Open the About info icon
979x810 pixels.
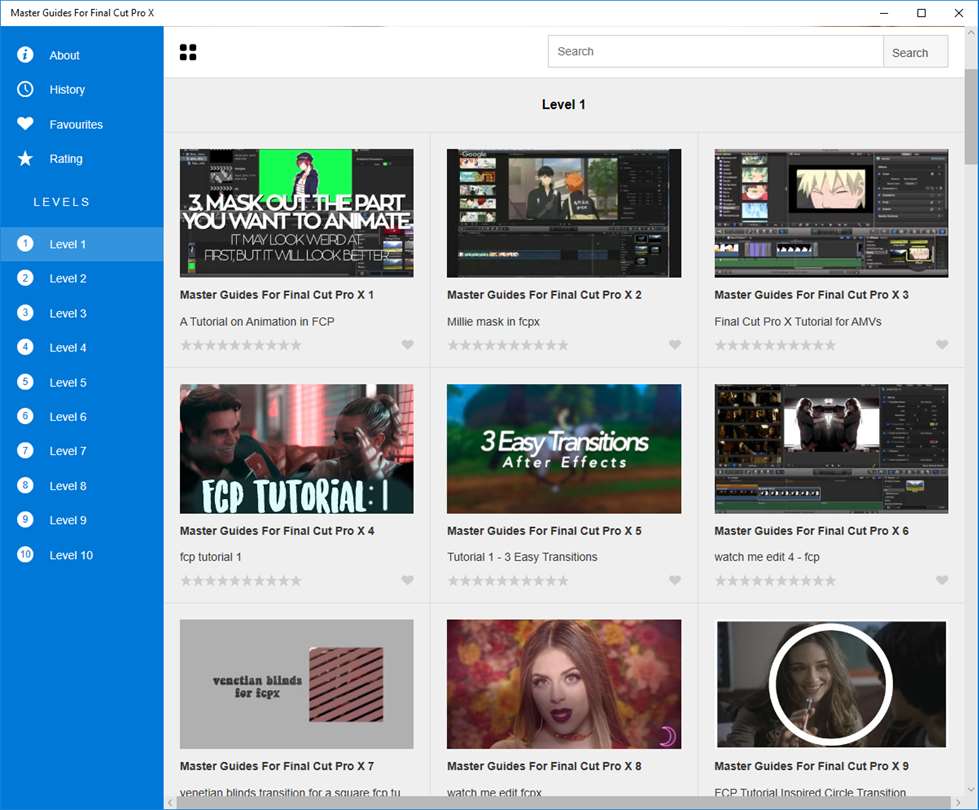pos(25,55)
